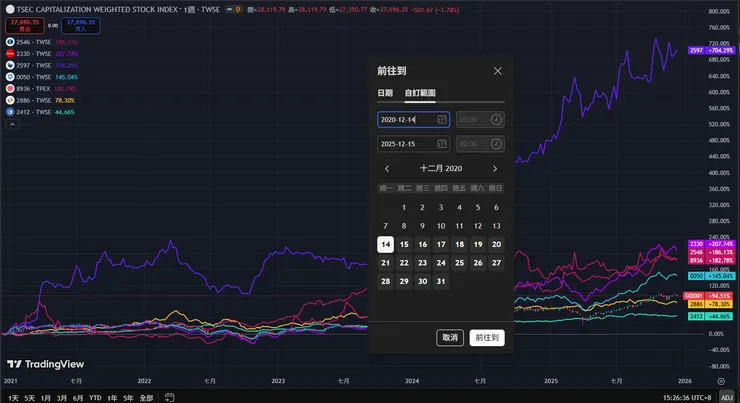This screenshot has width=740, height=403.
Task: Open the go-to-date calendar icon in bottom bar
Action: coord(169,397)
